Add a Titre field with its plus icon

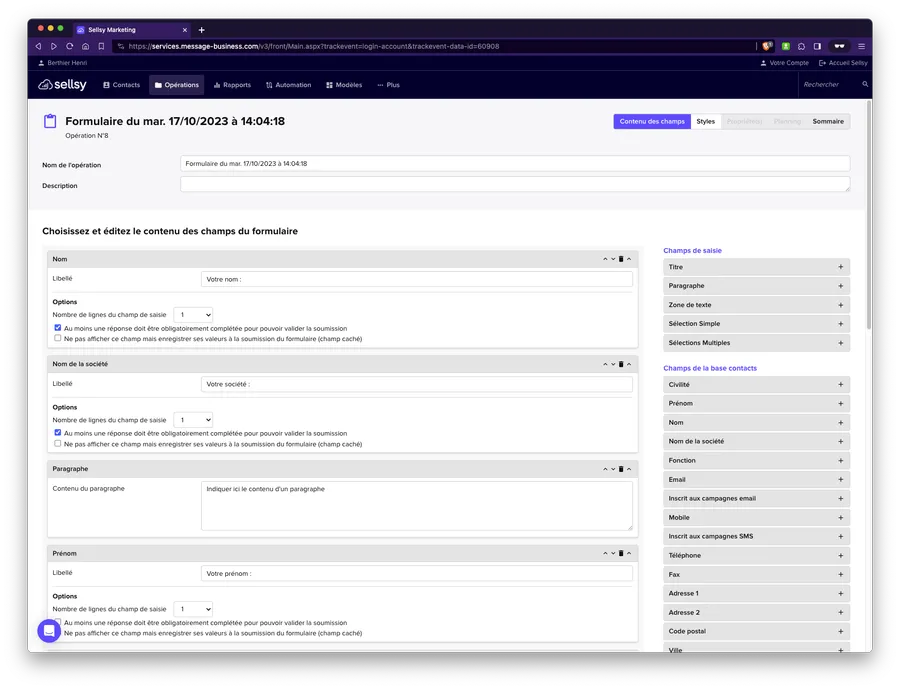840,267
